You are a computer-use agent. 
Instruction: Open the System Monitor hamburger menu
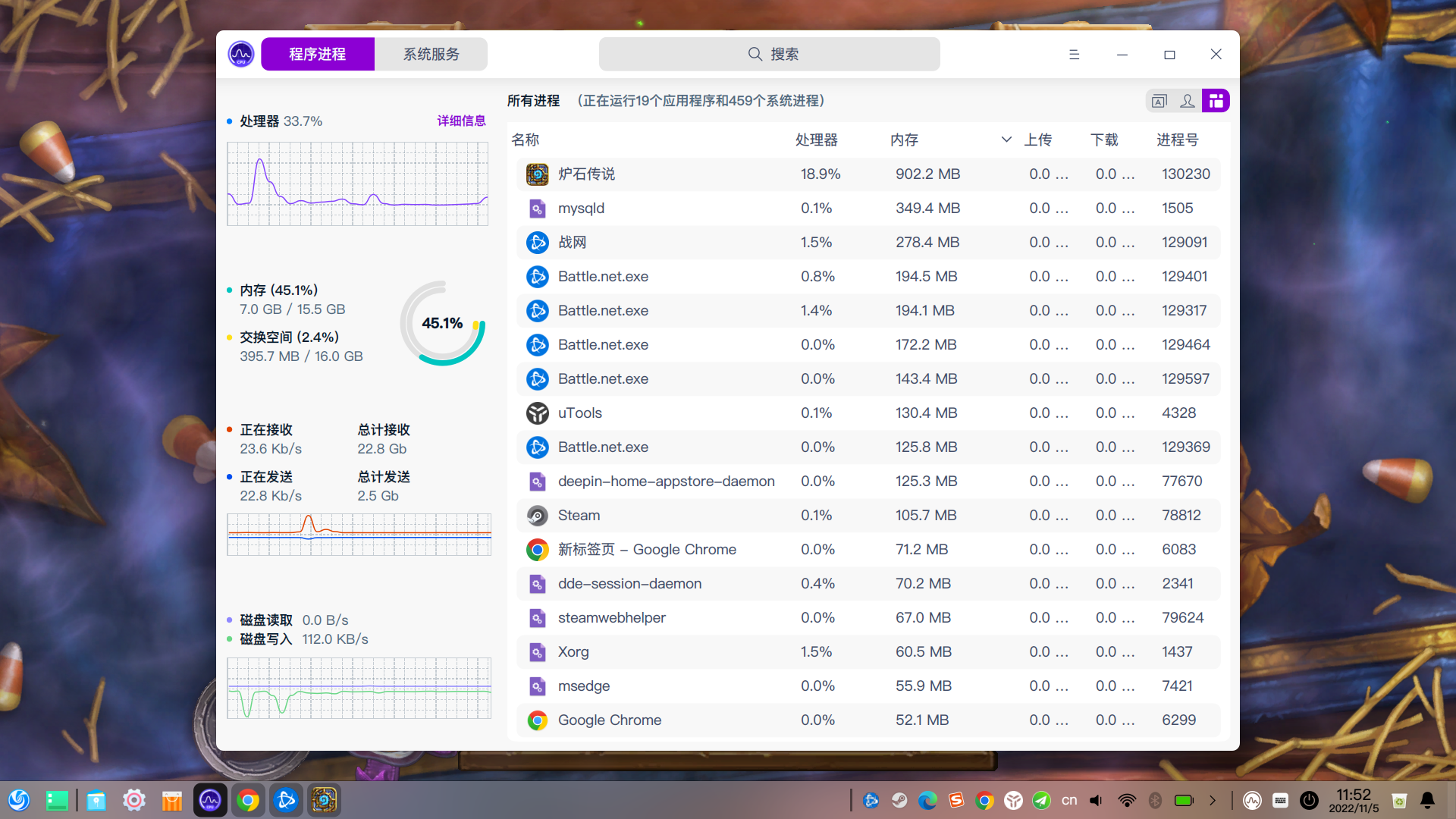tap(1074, 54)
